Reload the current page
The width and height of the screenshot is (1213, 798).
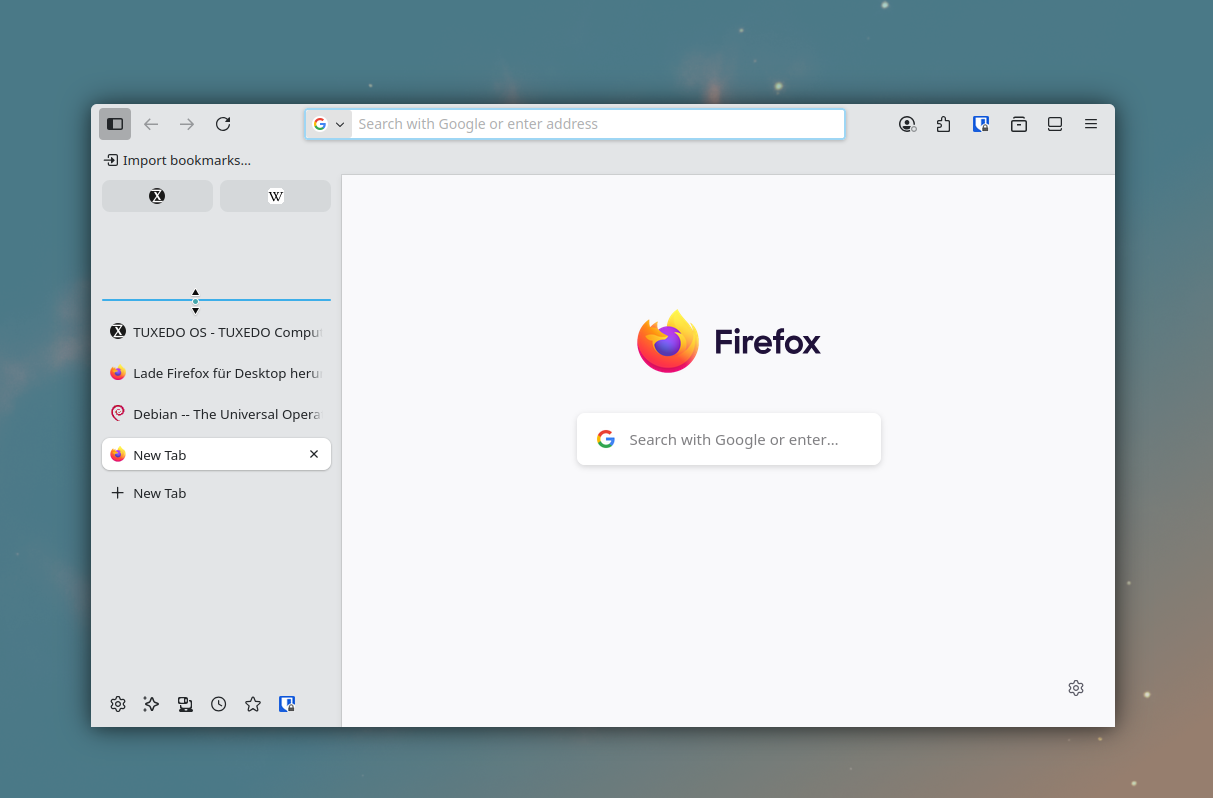[223, 124]
